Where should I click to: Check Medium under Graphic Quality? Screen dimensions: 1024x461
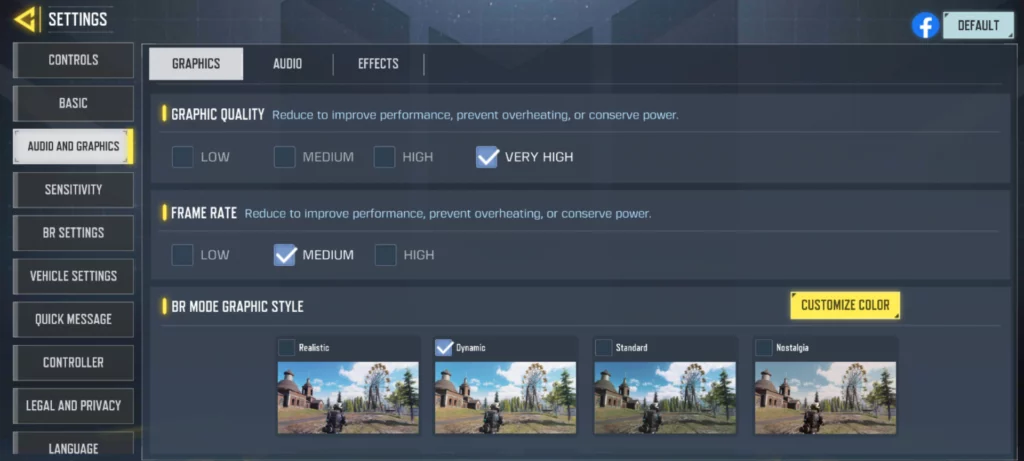click(285, 157)
